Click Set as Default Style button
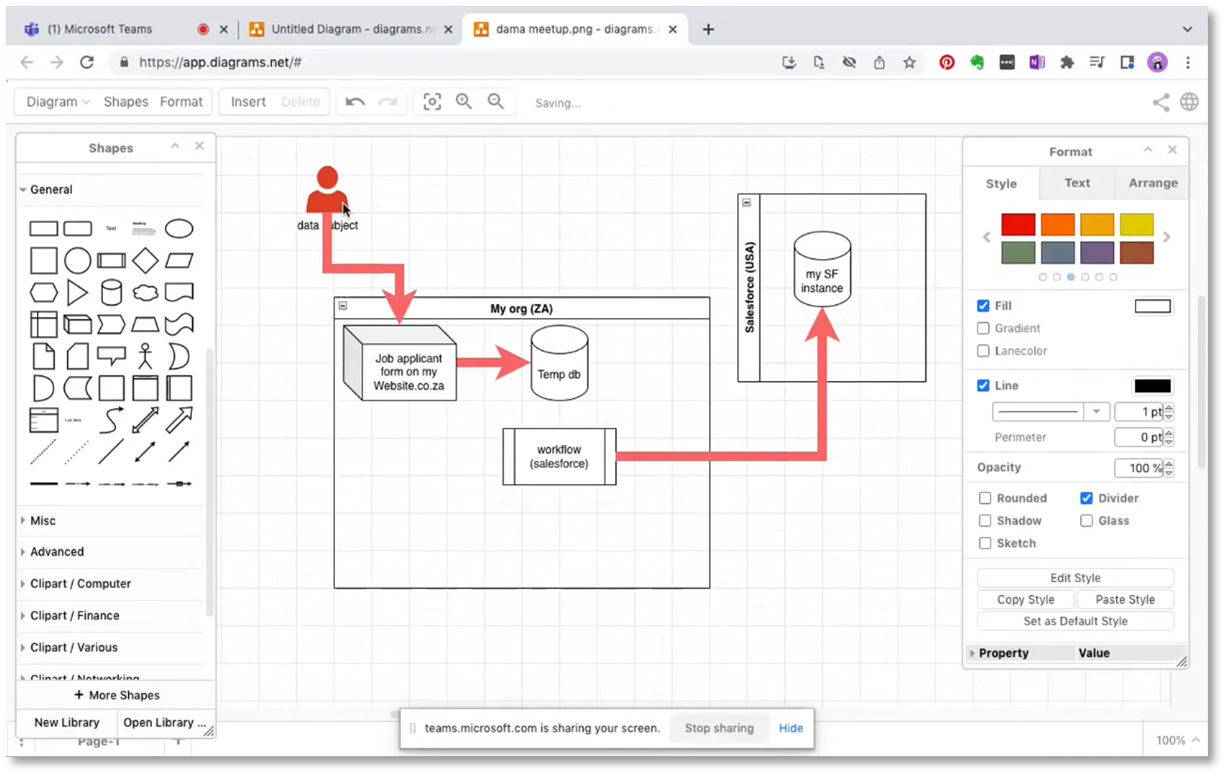Image resolution: width=1227 pixels, height=776 pixels. click(1075, 622)
